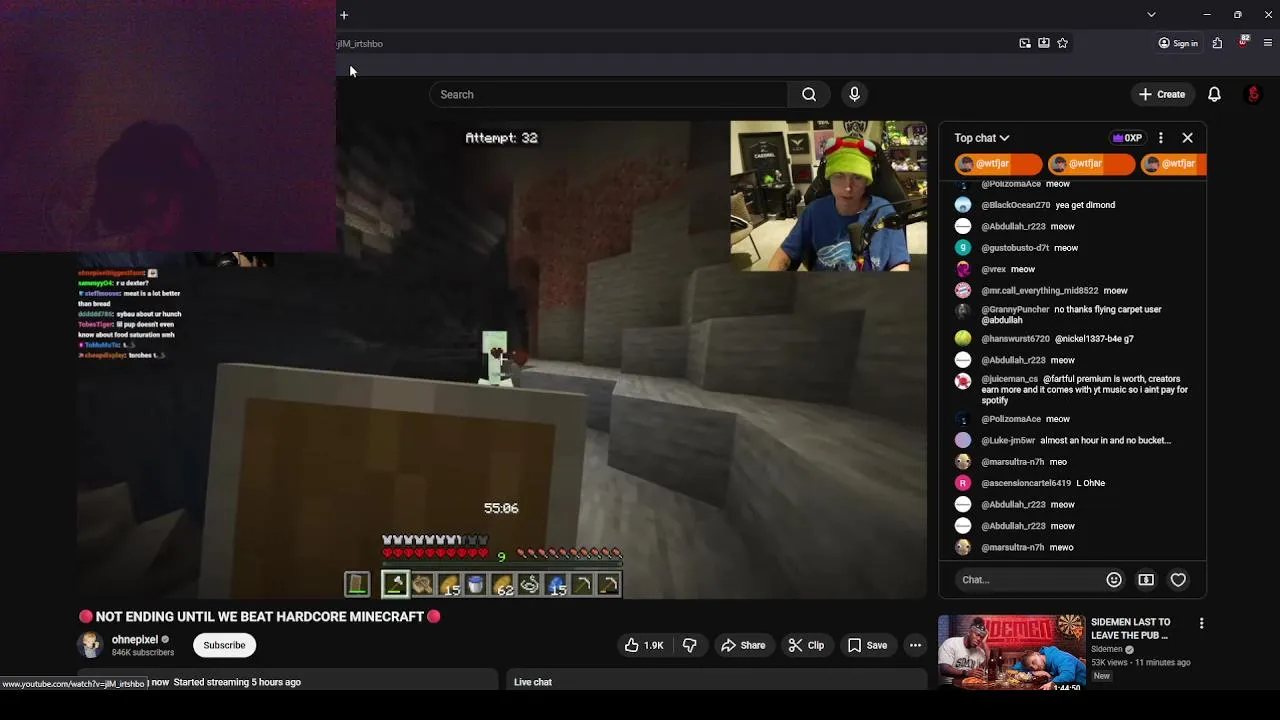Click avatar of @gustobusto-d7t in chat
1280x720 pixels.
[x=963, y=248]
